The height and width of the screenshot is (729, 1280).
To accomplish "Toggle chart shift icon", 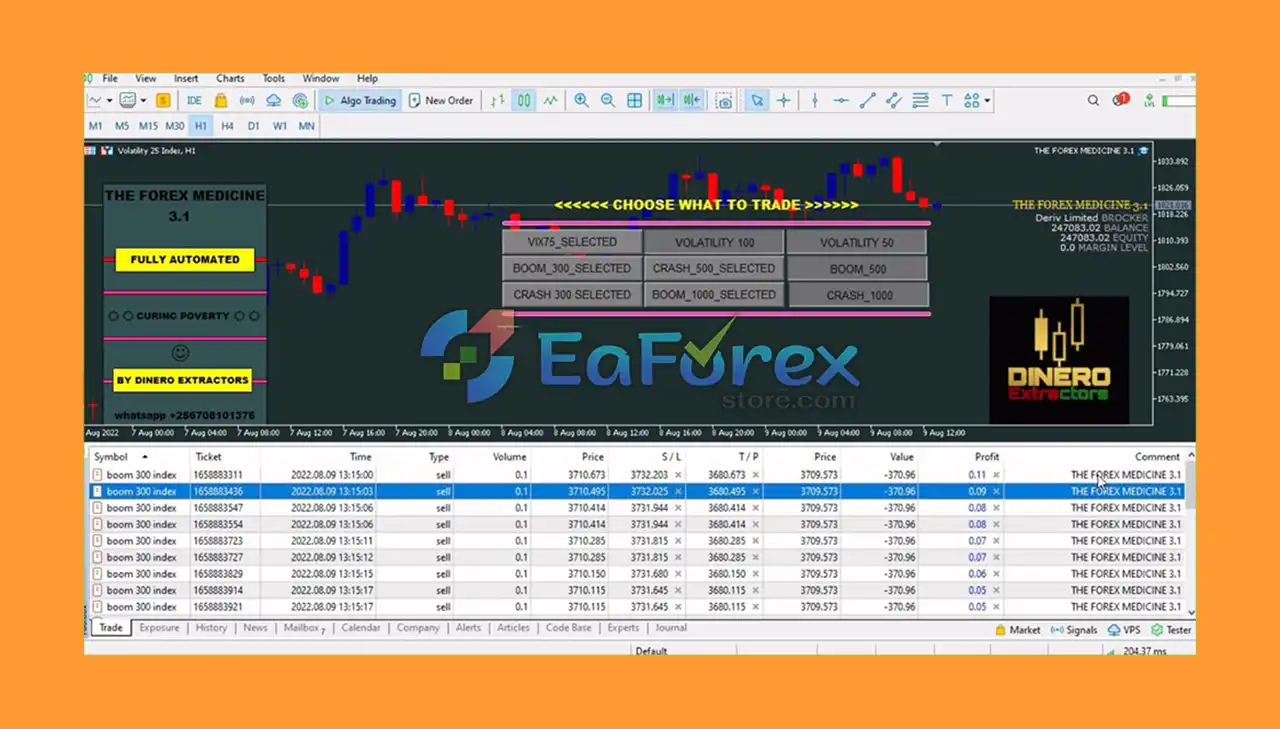I will click(692, 100).
